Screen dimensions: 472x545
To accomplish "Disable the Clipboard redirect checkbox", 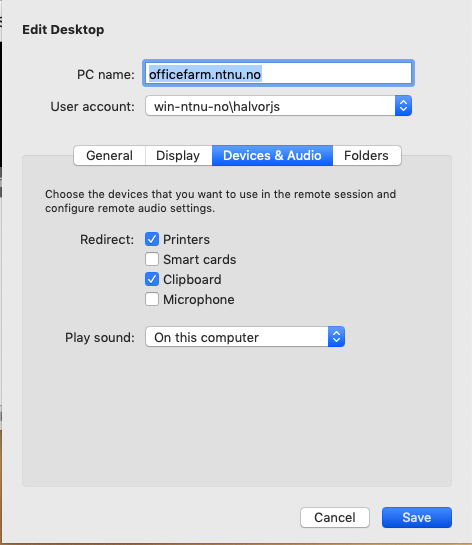I will [x=152, y=279].
